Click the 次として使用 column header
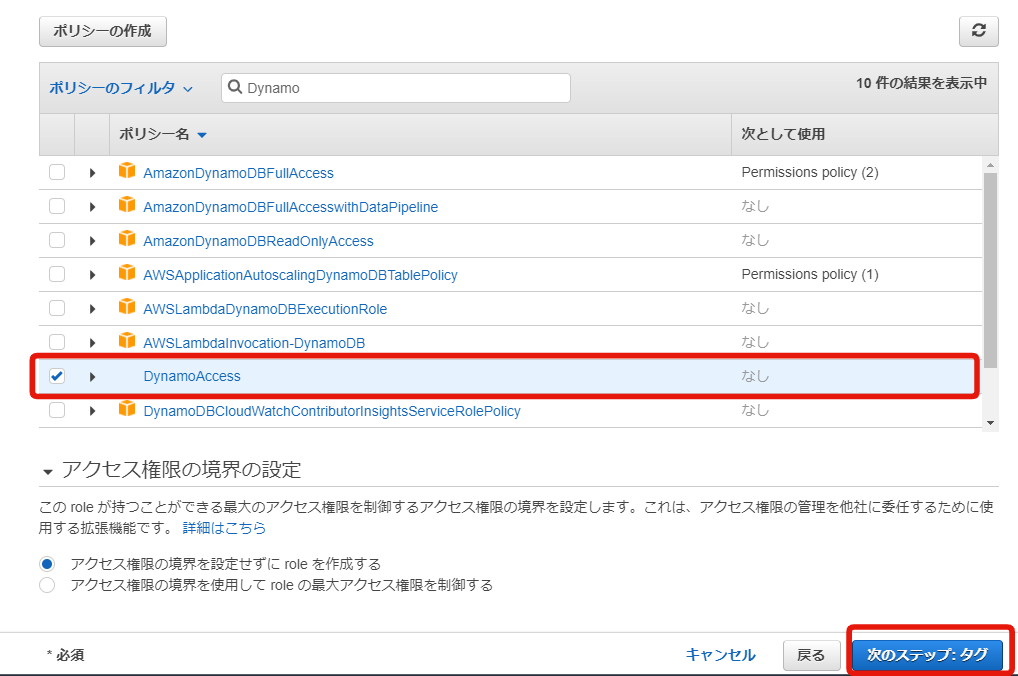The height and width of the screenshot is (676, 1018). tap(783, 134)
